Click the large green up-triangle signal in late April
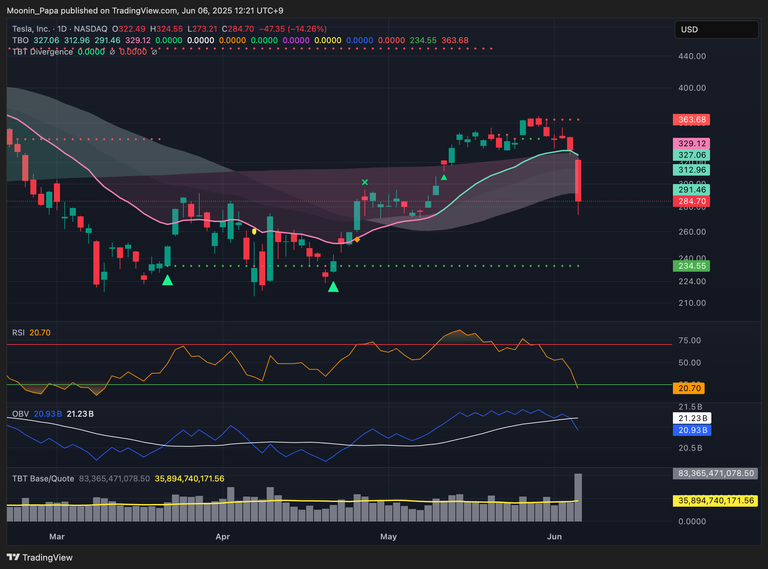Viewport: 768px width, 569px height. pos(334,286)
